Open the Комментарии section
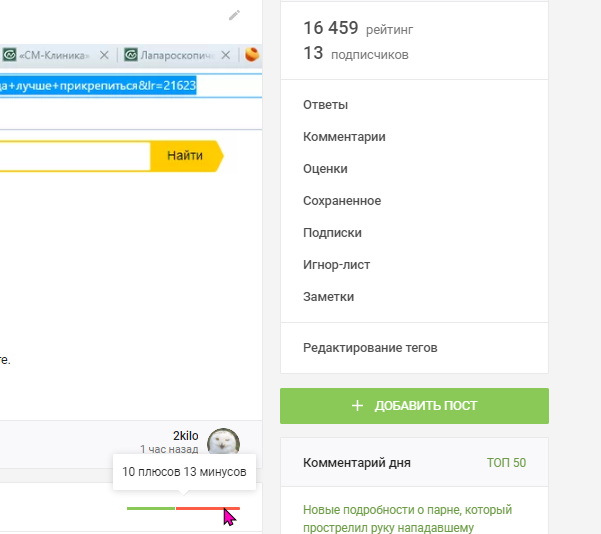Image resolution: width=601 pixels, height=534 pixels. tap(344, 137)
